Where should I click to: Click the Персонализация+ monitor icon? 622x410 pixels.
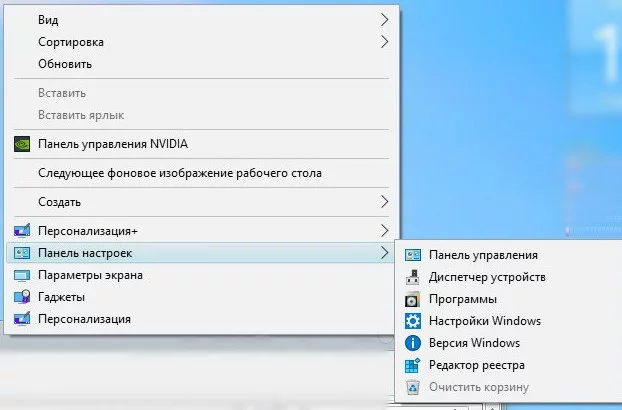tap(22, 230)
